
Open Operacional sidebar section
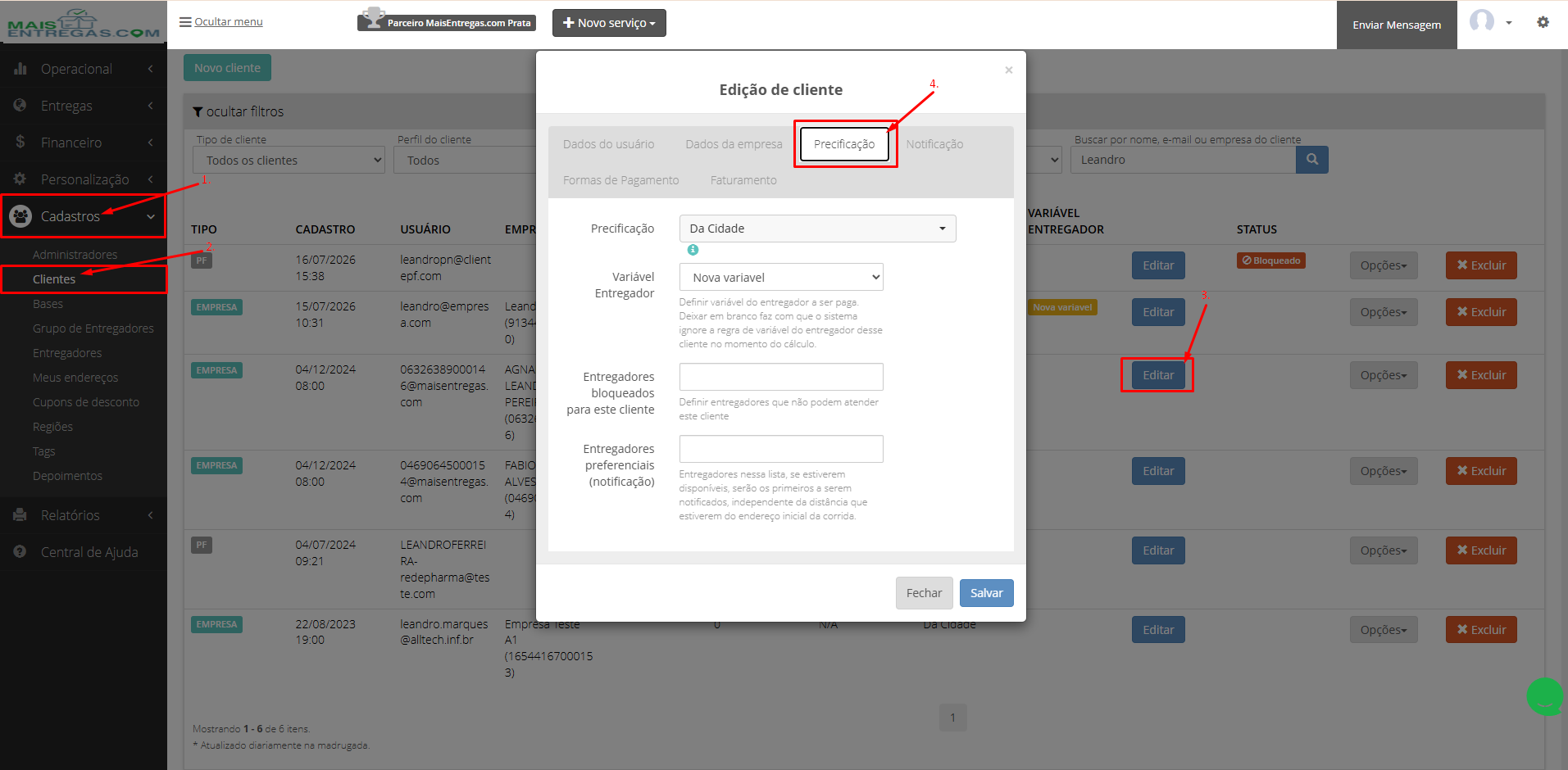click(84, 69)
